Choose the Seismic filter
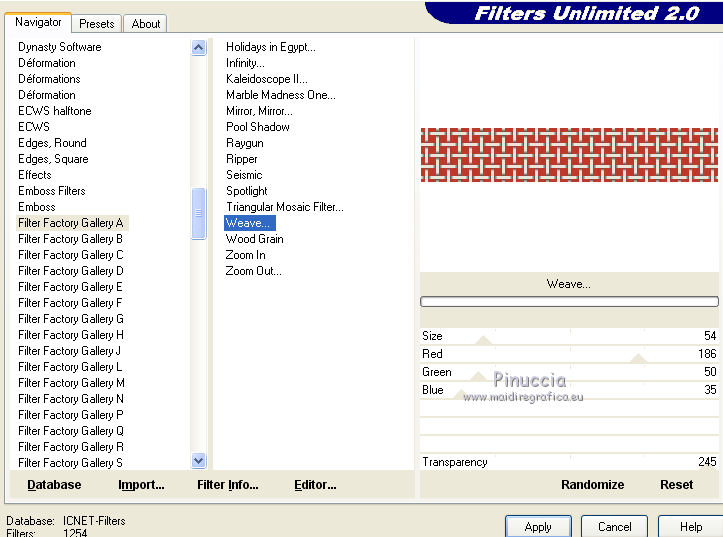The width and height of the screenshot is (723, 537). point(244,175)
